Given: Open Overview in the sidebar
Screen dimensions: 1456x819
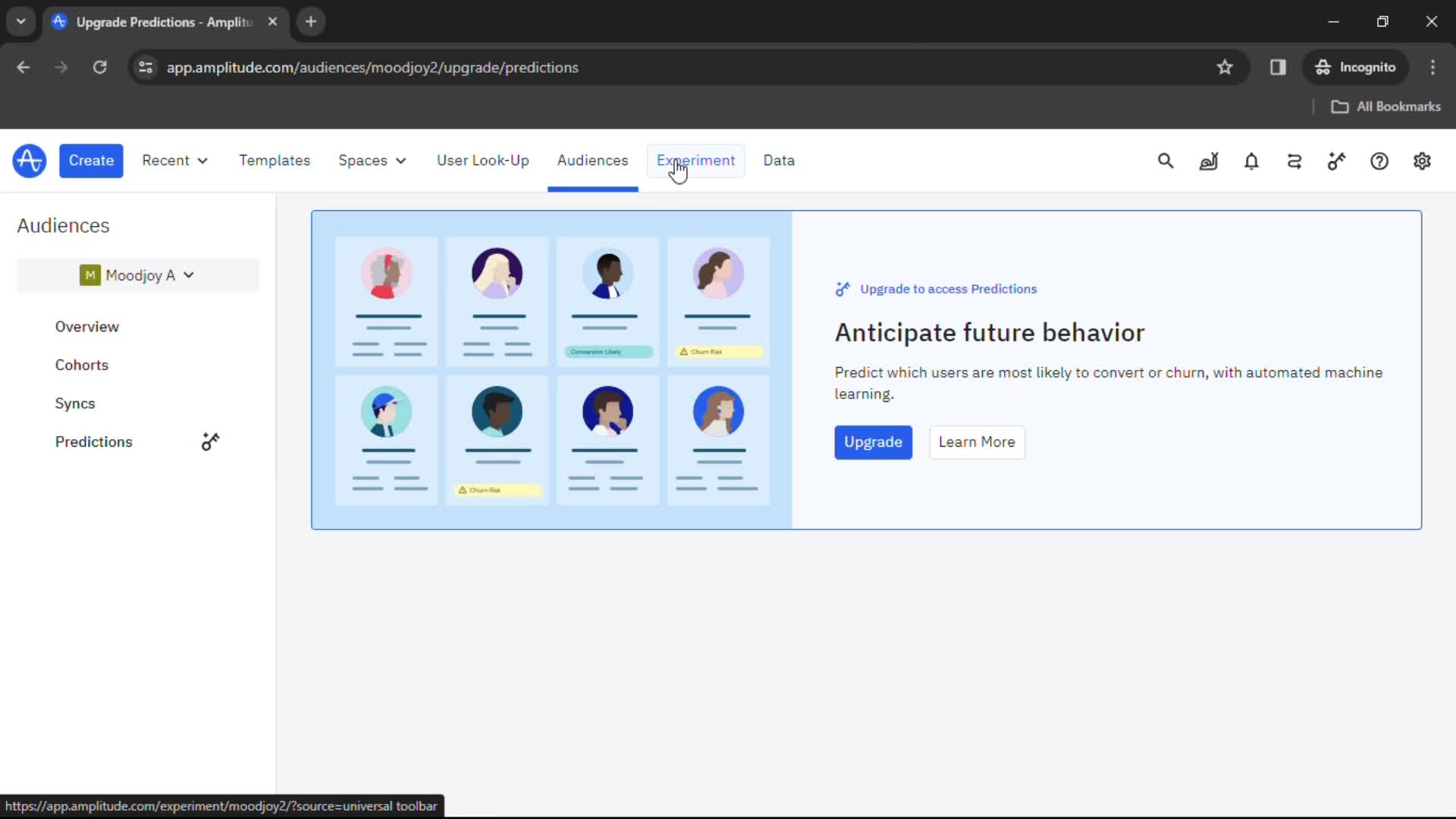Looking at the screenshot, I should click(x=86, y=327).
